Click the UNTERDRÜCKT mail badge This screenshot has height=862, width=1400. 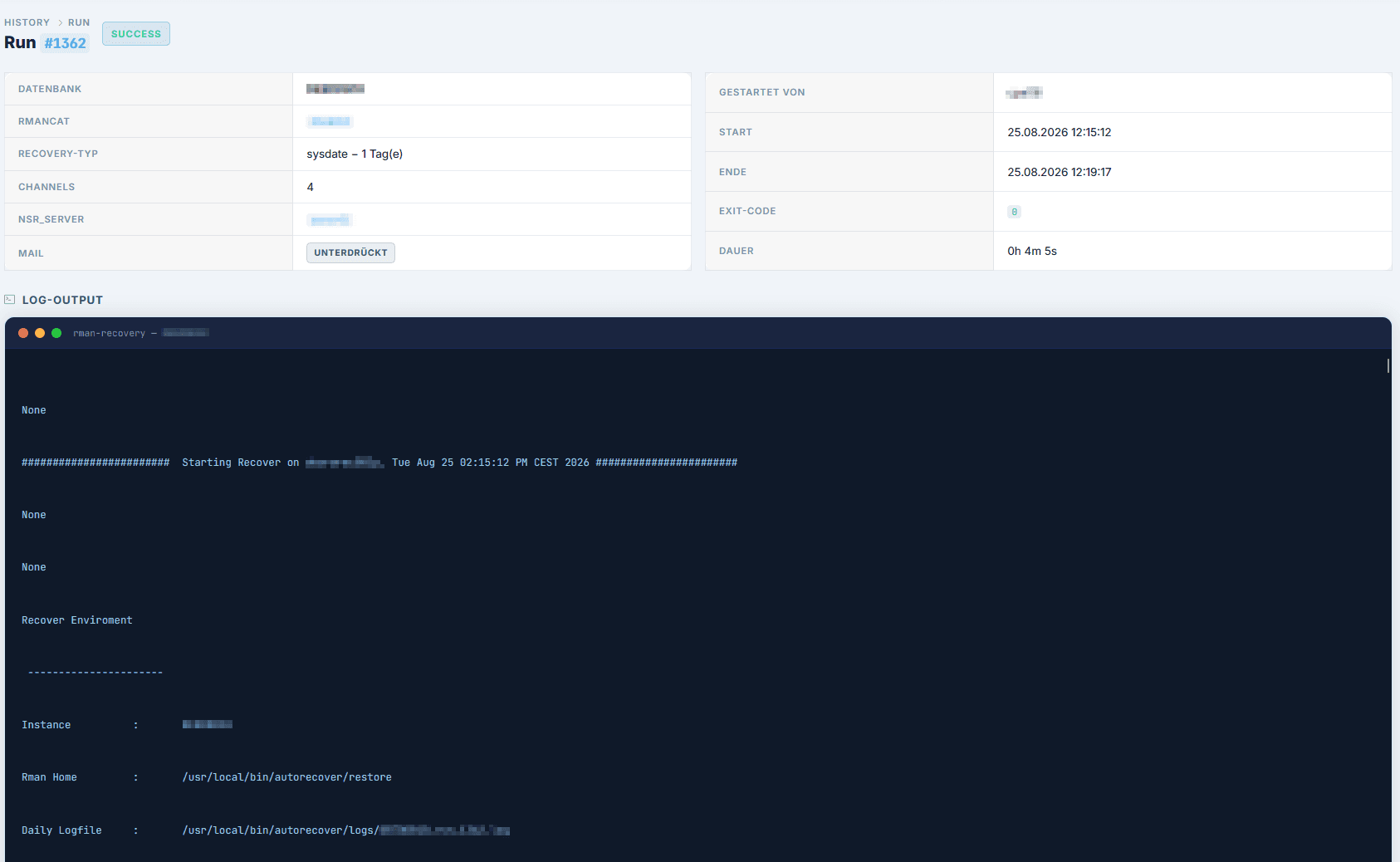click(x=350, y=252)
